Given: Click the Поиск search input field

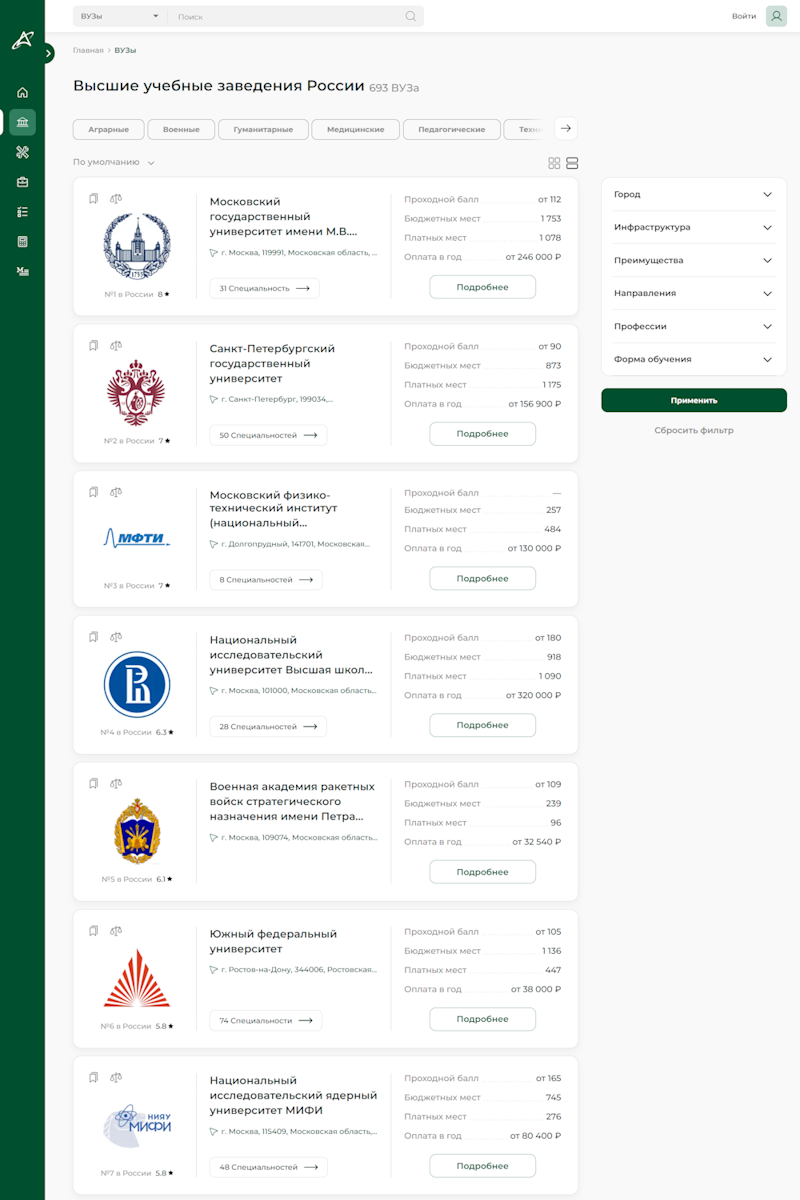Looking at the screenshot, I should (285, 16).
